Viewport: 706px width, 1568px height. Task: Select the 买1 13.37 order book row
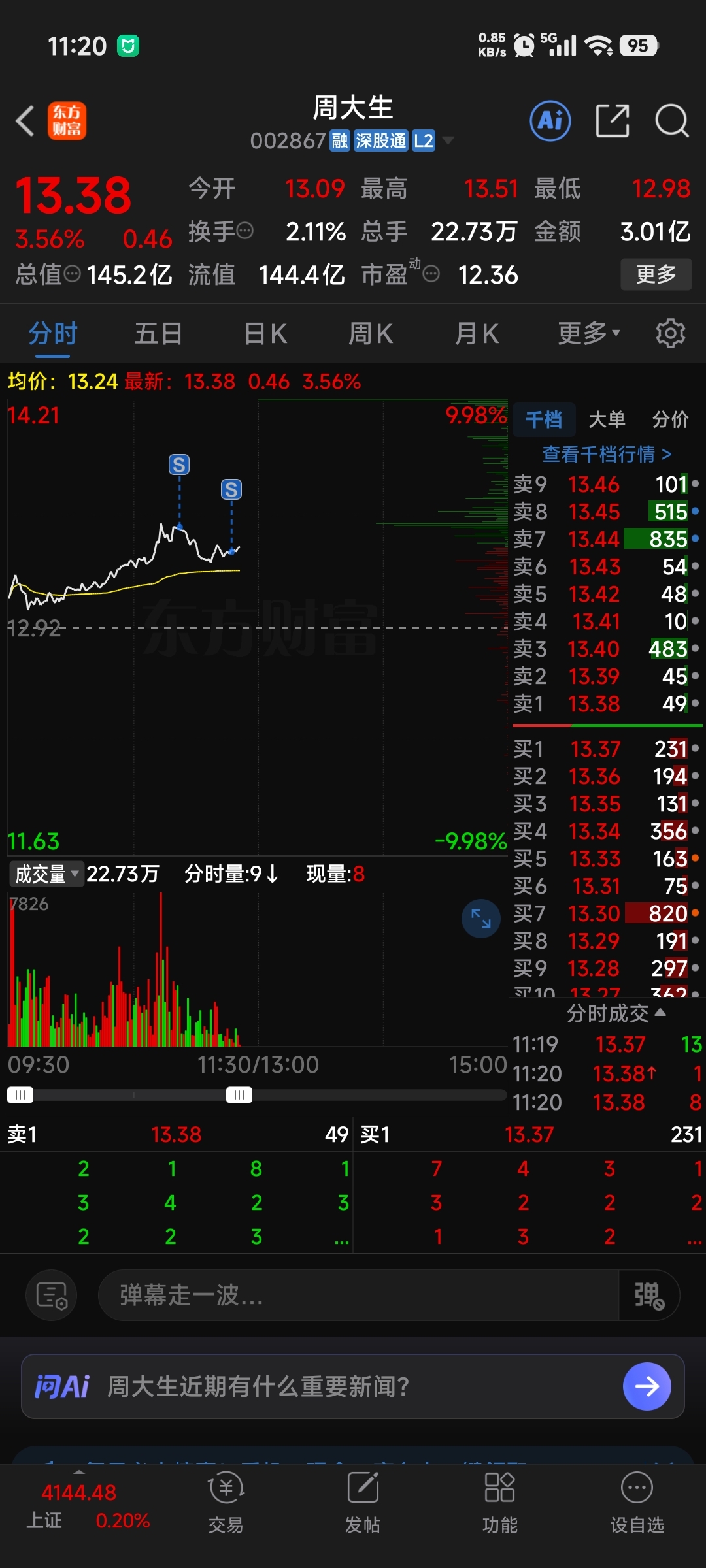607,749
